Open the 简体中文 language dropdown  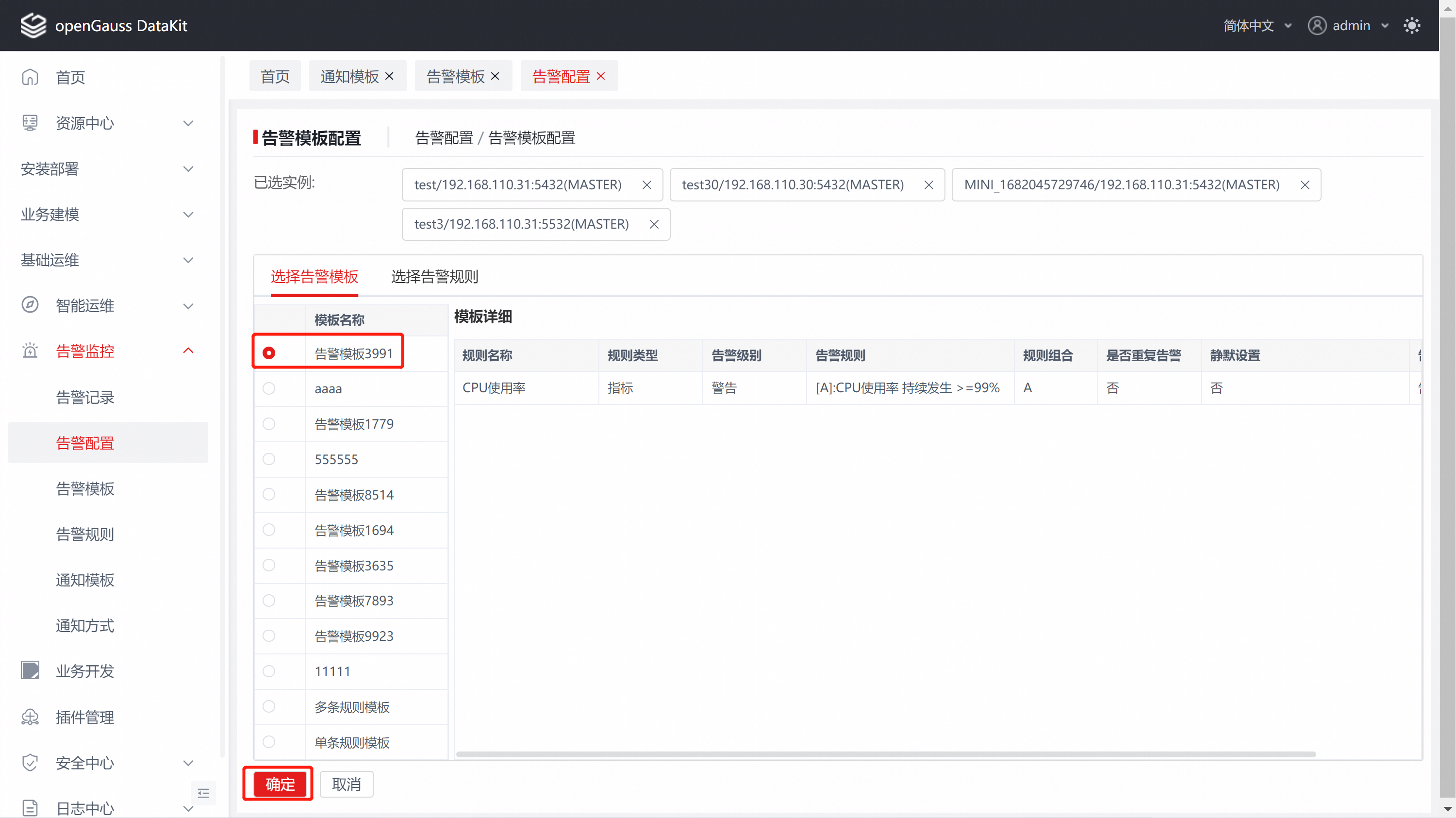1257,25
